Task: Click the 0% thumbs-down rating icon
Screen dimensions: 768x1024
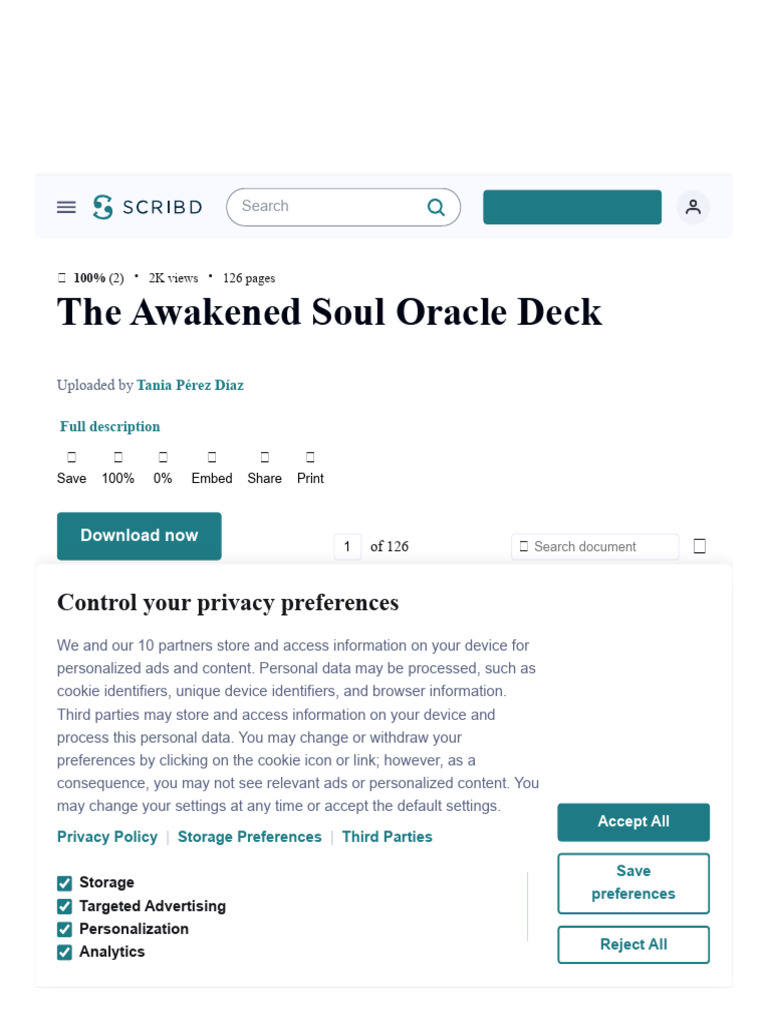Action: pos(163,457)
